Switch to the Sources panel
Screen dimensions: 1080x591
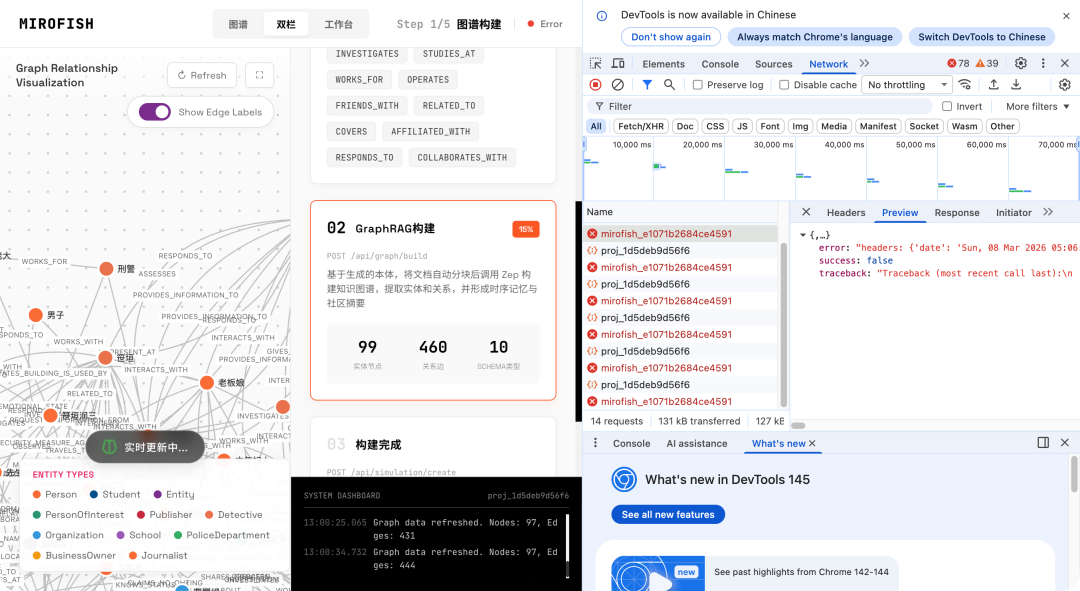pyautogui.click(x=773, y=64)
